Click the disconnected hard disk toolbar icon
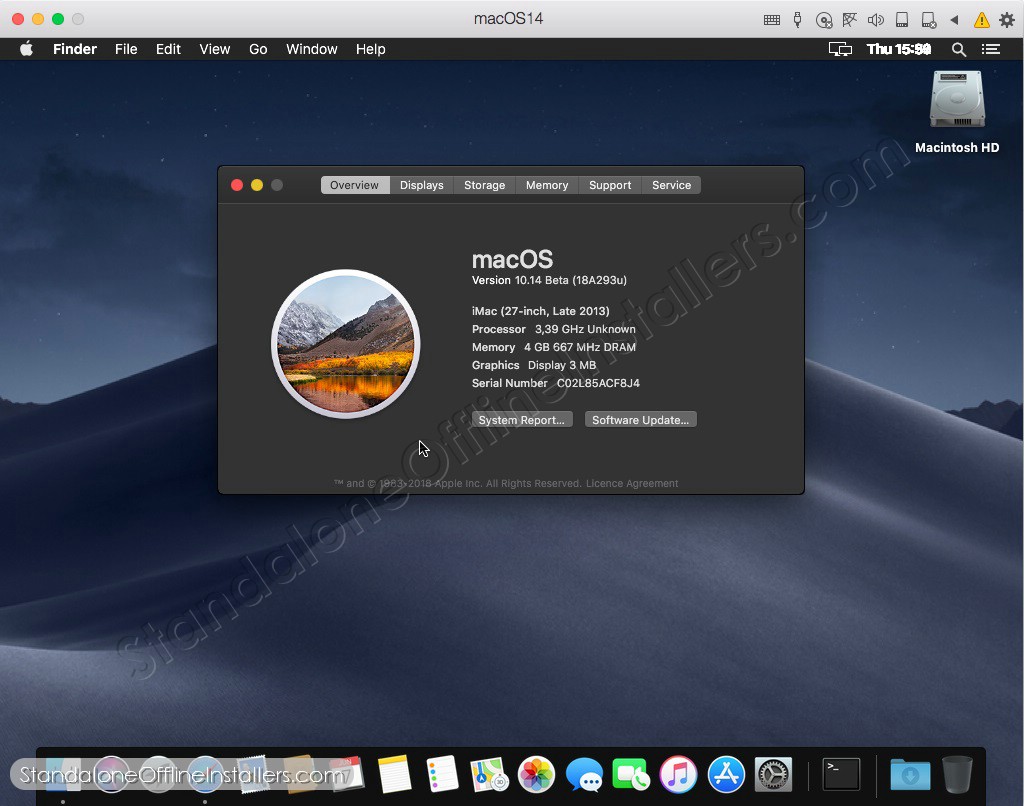 tap(929, 20)
